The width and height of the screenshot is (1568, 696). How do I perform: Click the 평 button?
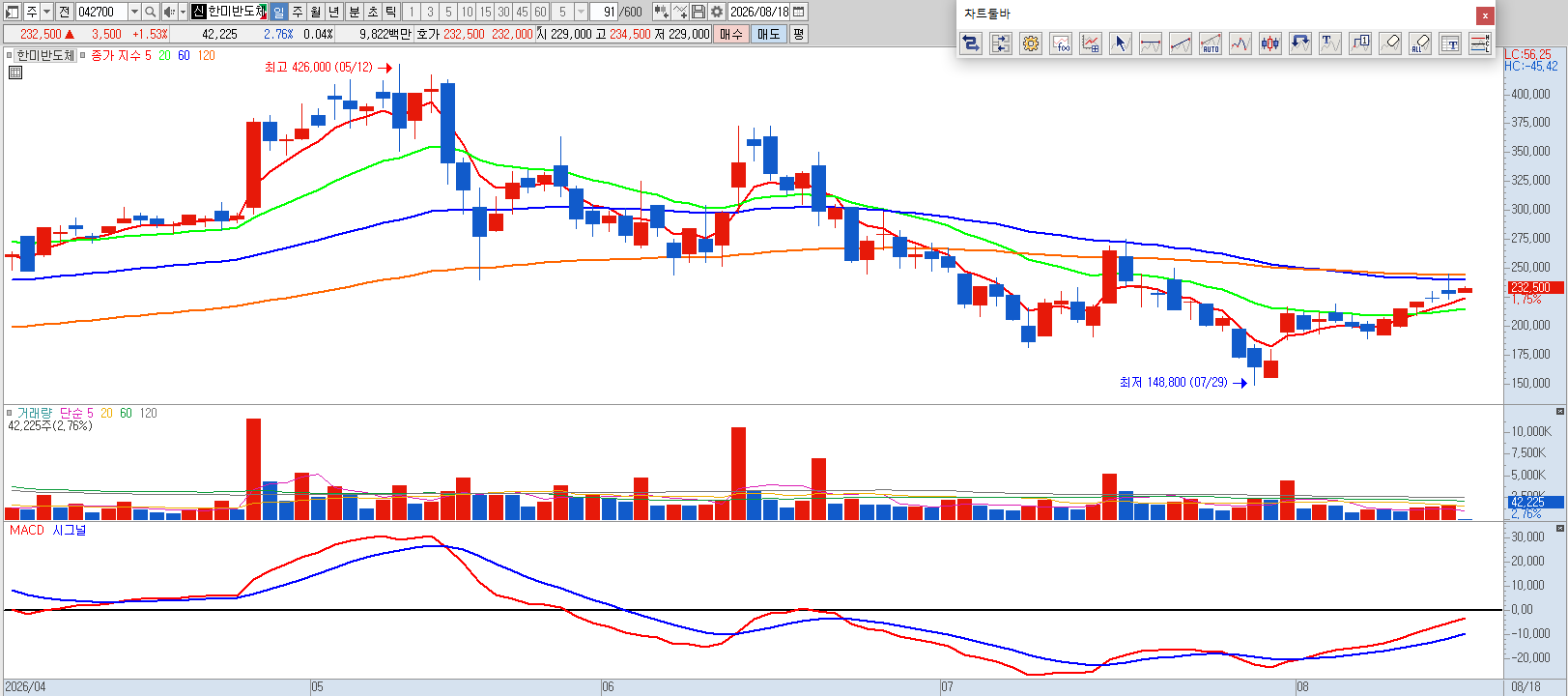798,34
